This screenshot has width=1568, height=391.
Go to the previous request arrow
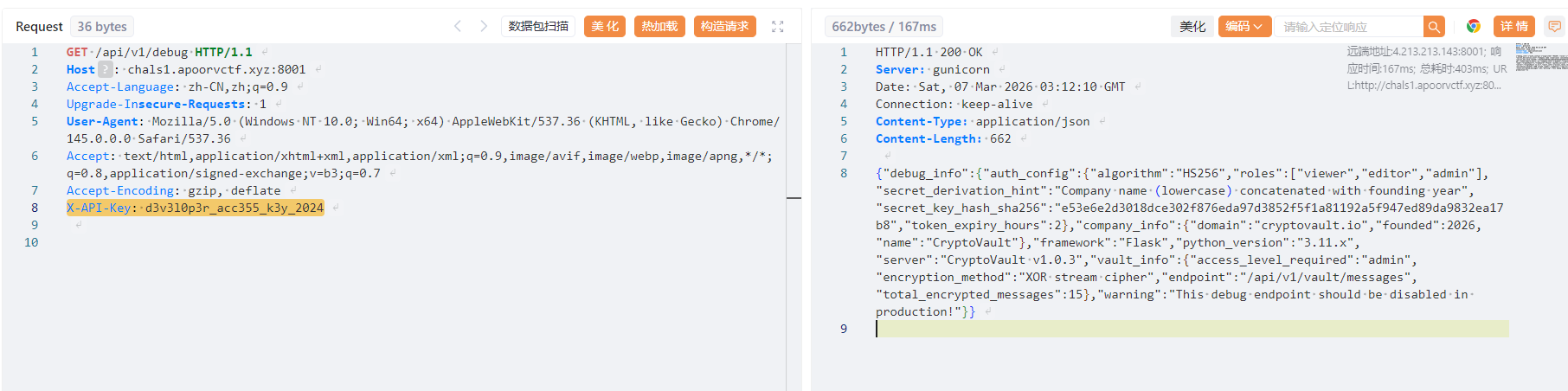click(x=458, y=27)
